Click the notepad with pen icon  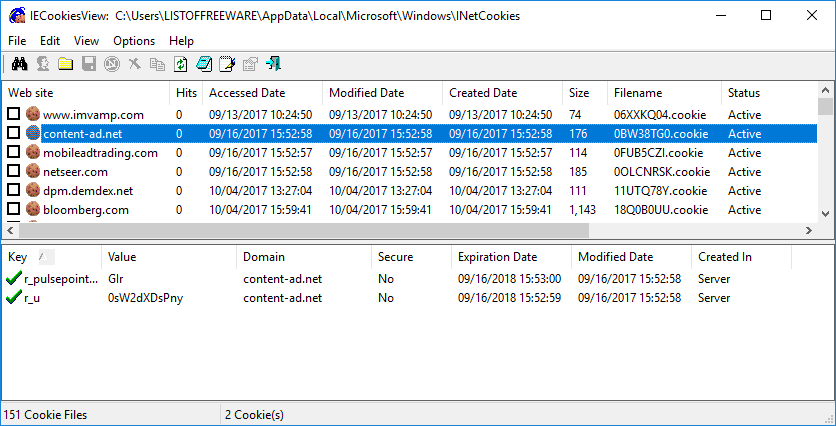227,65
